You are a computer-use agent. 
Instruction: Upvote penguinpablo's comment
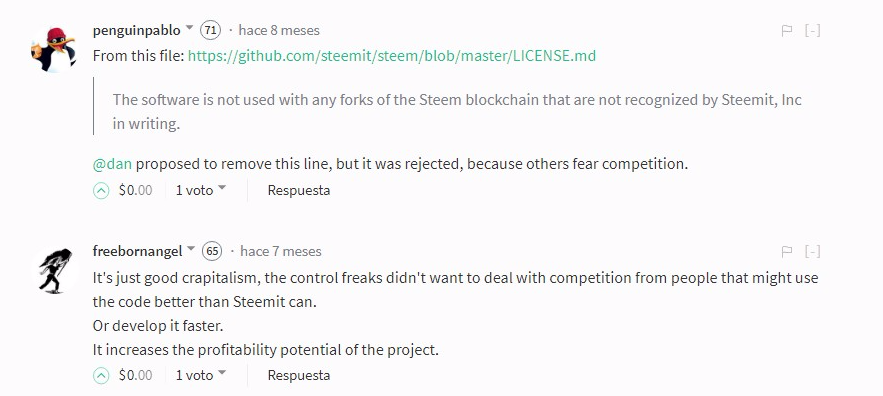101,191
